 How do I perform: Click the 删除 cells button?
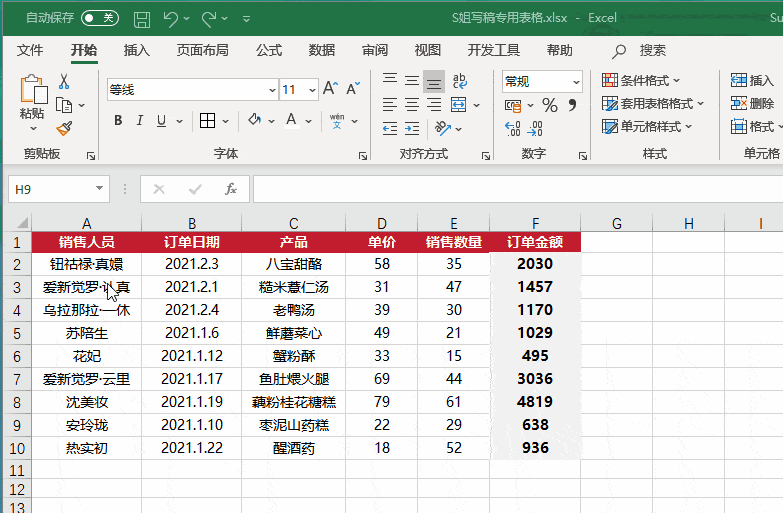click(x=752, y=103)
